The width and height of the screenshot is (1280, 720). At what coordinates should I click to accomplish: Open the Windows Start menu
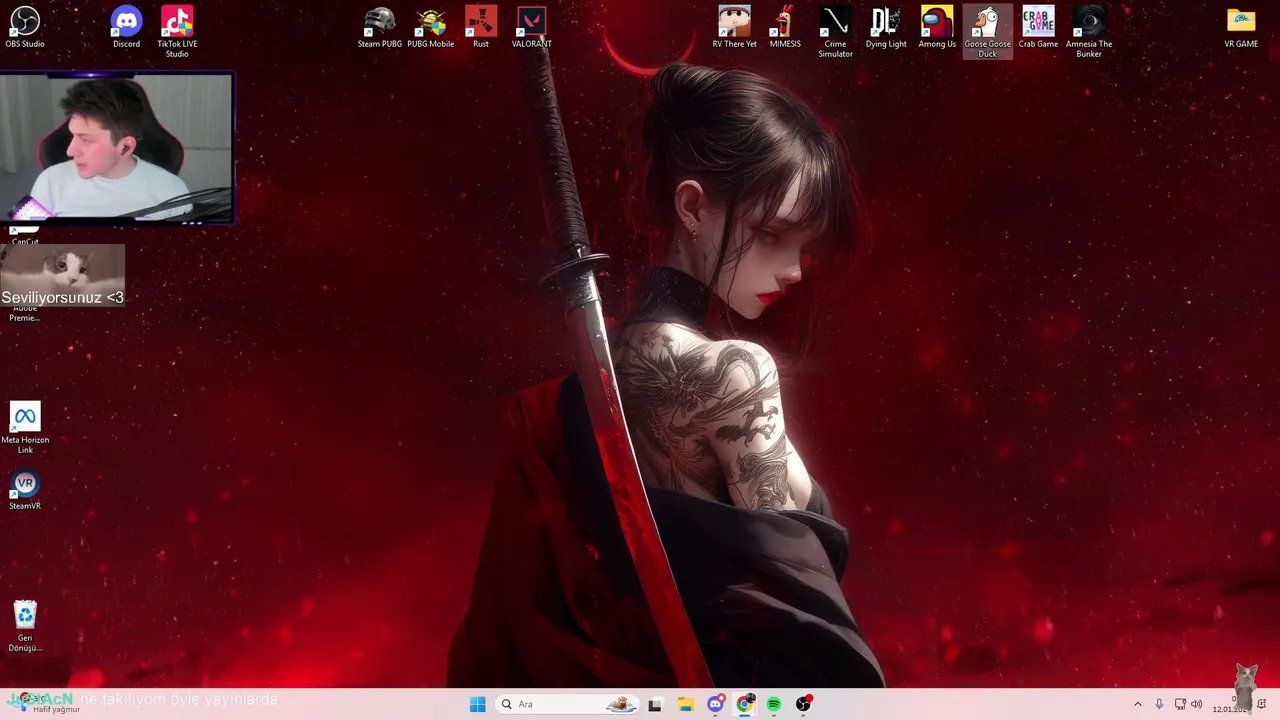477,704
